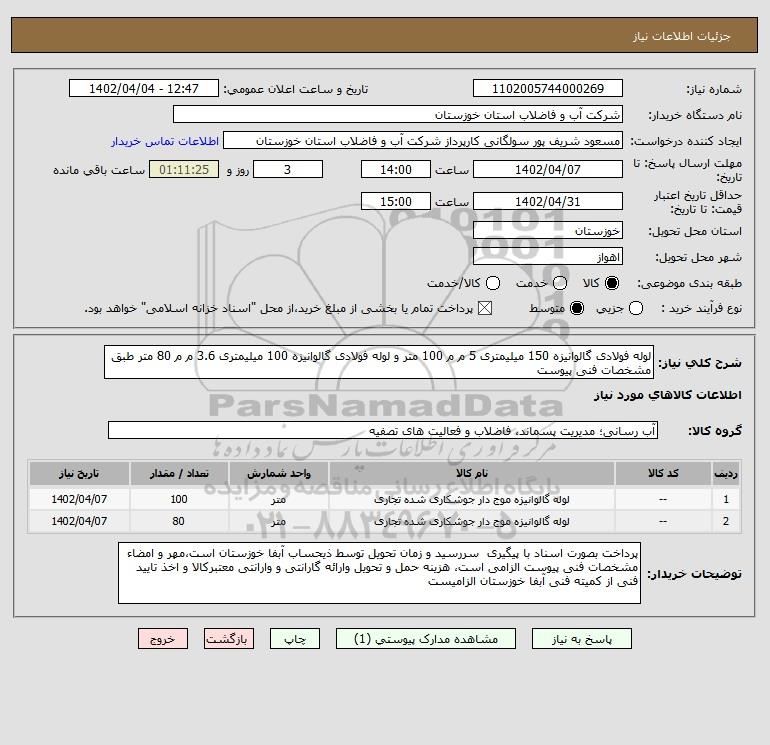Click row 2 product name cell
The height and width of the screenshot is (745, 770).
click(x=471, y=521)
